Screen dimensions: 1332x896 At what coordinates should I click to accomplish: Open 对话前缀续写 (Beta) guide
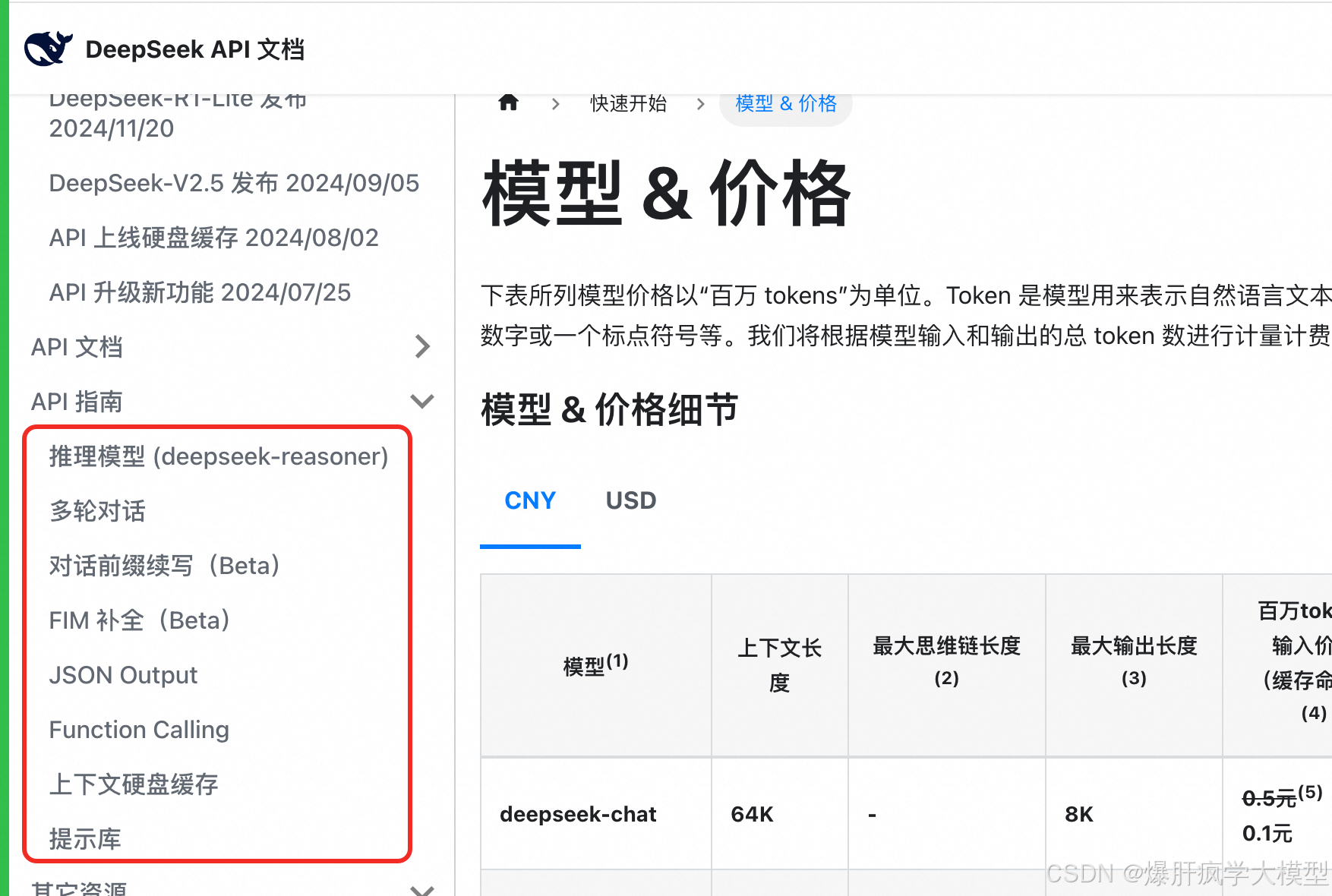pos(166,566)
